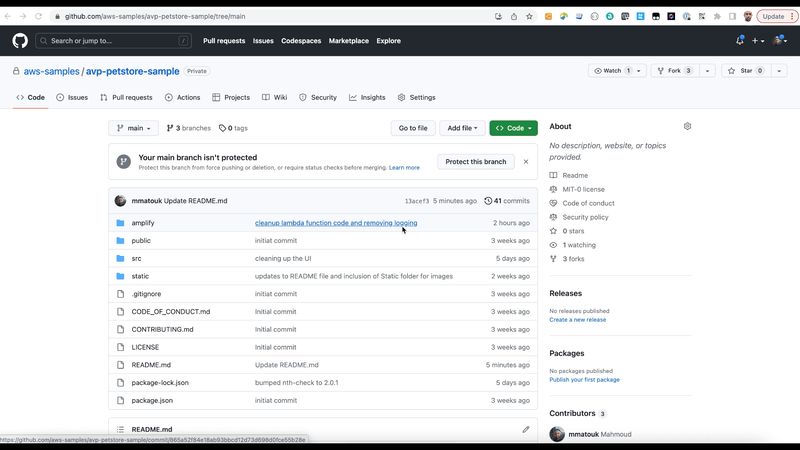The height and width of the screenshot is (450, 800).
Task: Click the public folder icon
Action: pyautogui.click(x=120, y=240)
